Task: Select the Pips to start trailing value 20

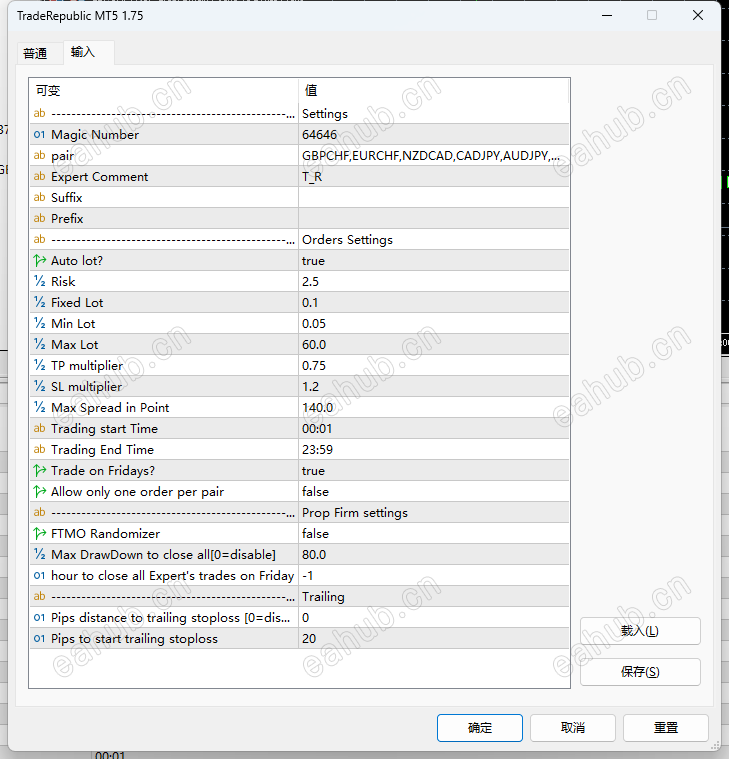Action: click(433, 638)
